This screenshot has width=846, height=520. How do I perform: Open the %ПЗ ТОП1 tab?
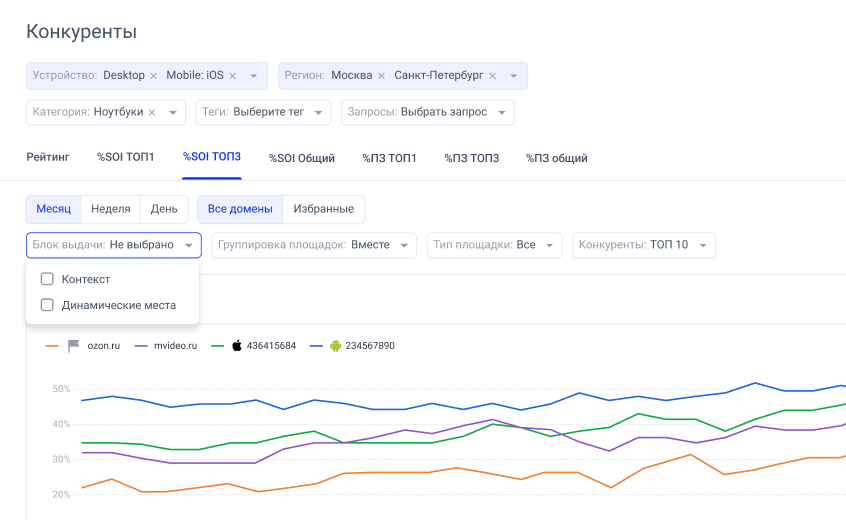tap(388, 158)
